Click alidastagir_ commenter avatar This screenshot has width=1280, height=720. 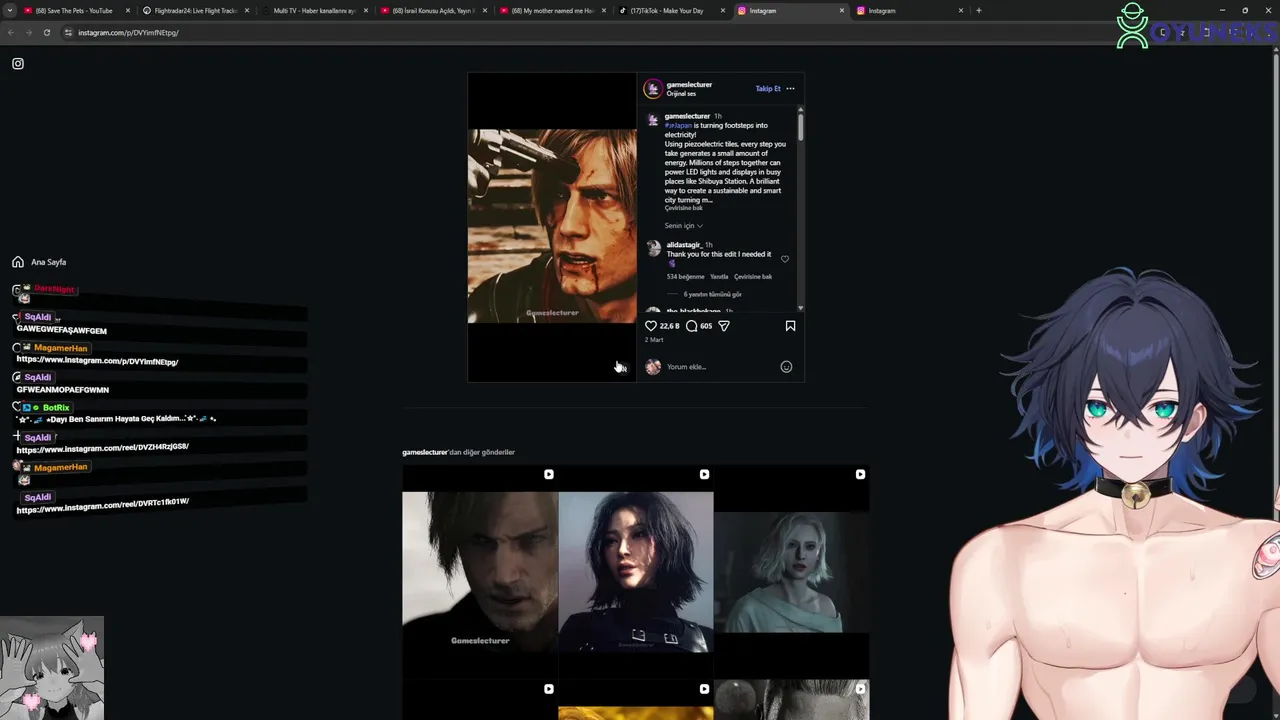[654, 248]
